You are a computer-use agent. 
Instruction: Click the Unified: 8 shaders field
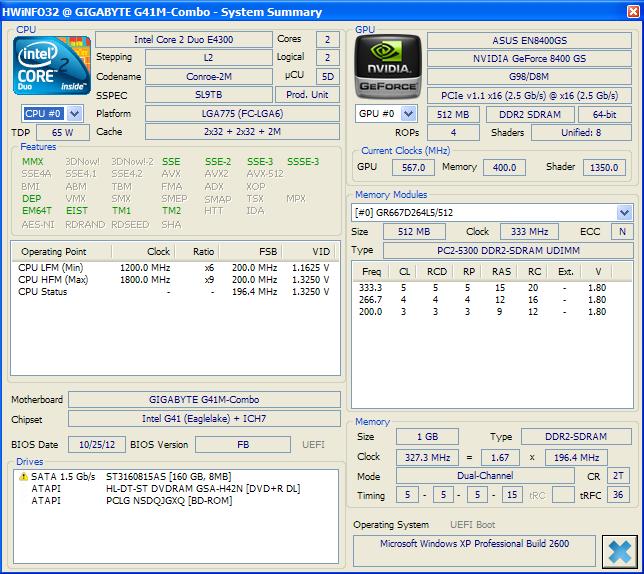pyautogui.click(x=581, y=133)
